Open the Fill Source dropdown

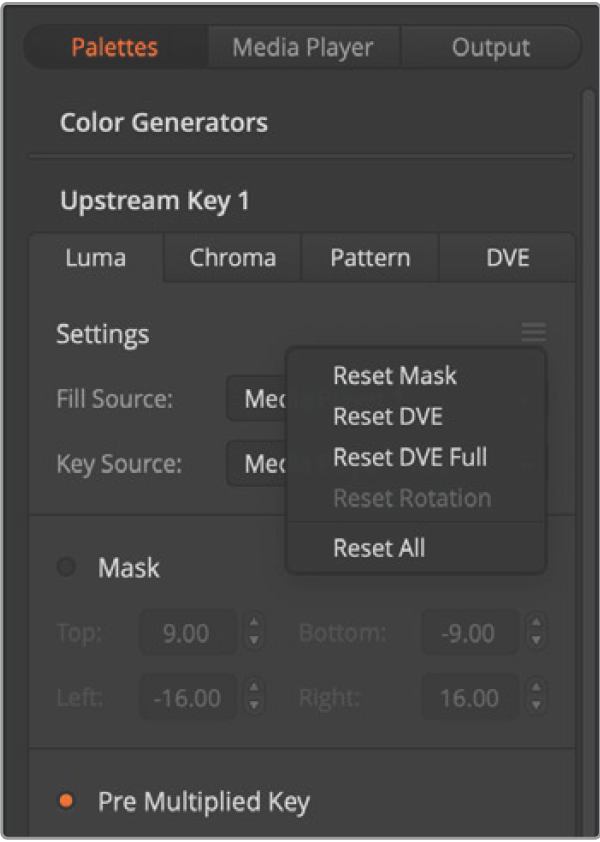[x=256, y=400]
